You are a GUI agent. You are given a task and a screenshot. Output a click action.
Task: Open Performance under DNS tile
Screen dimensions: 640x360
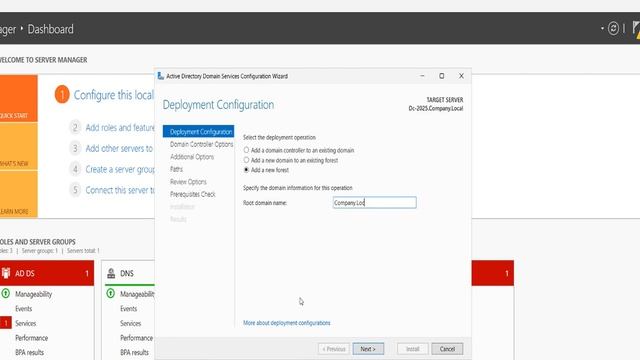tap(136, 338)
